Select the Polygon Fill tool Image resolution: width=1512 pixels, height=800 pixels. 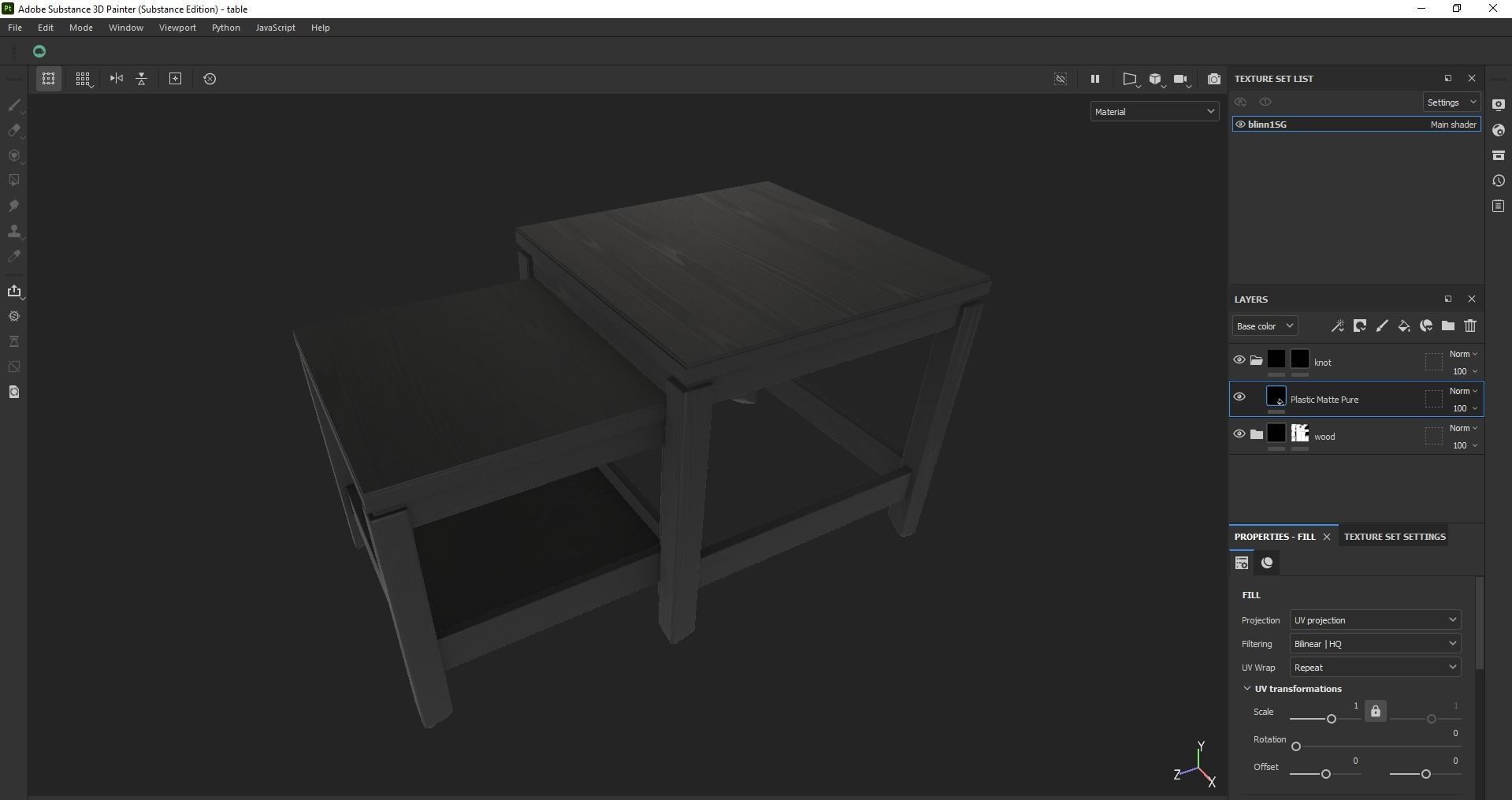tap(14, 180)
